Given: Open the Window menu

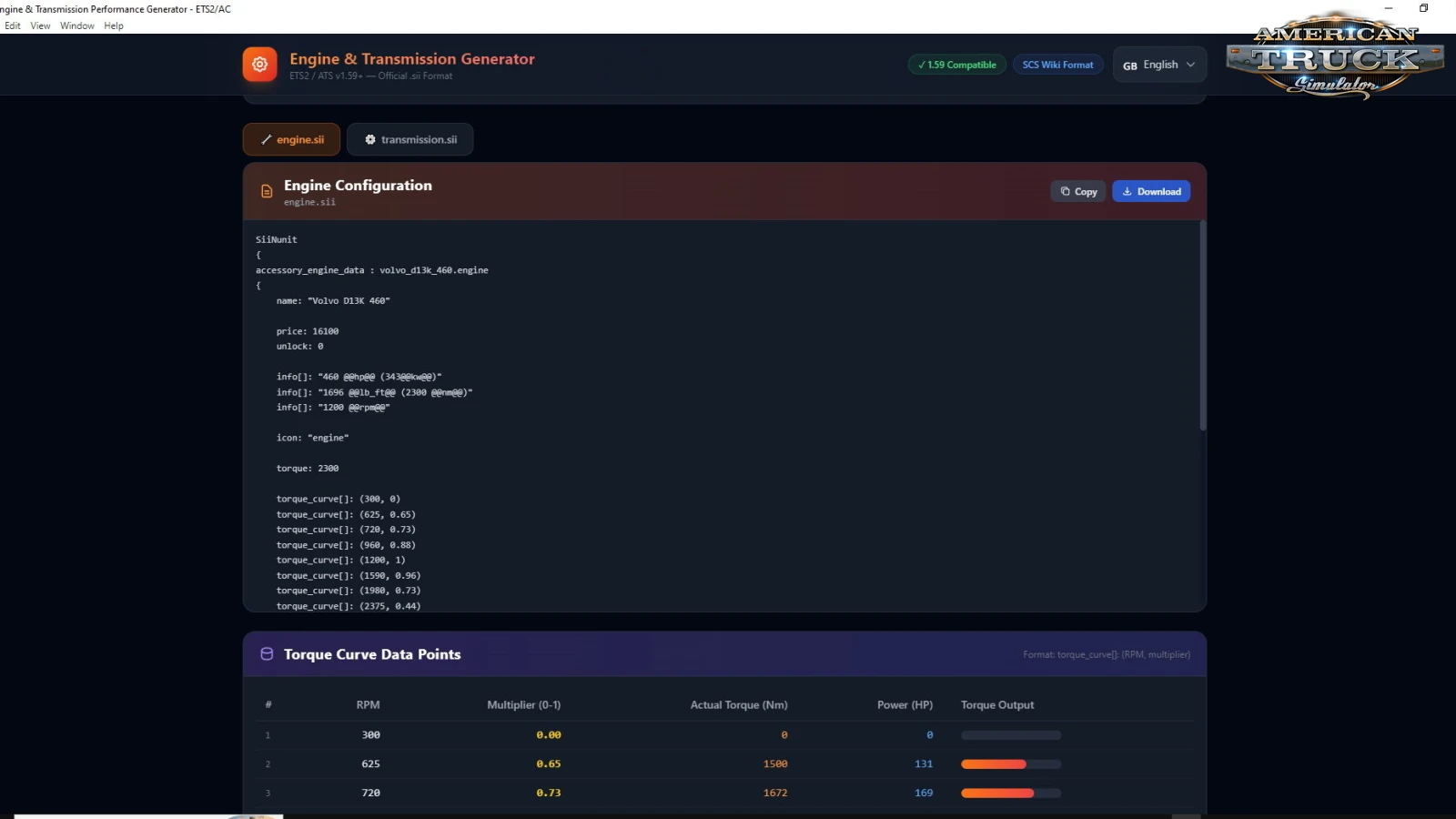Looking at the screenshot, I should 77,25.
